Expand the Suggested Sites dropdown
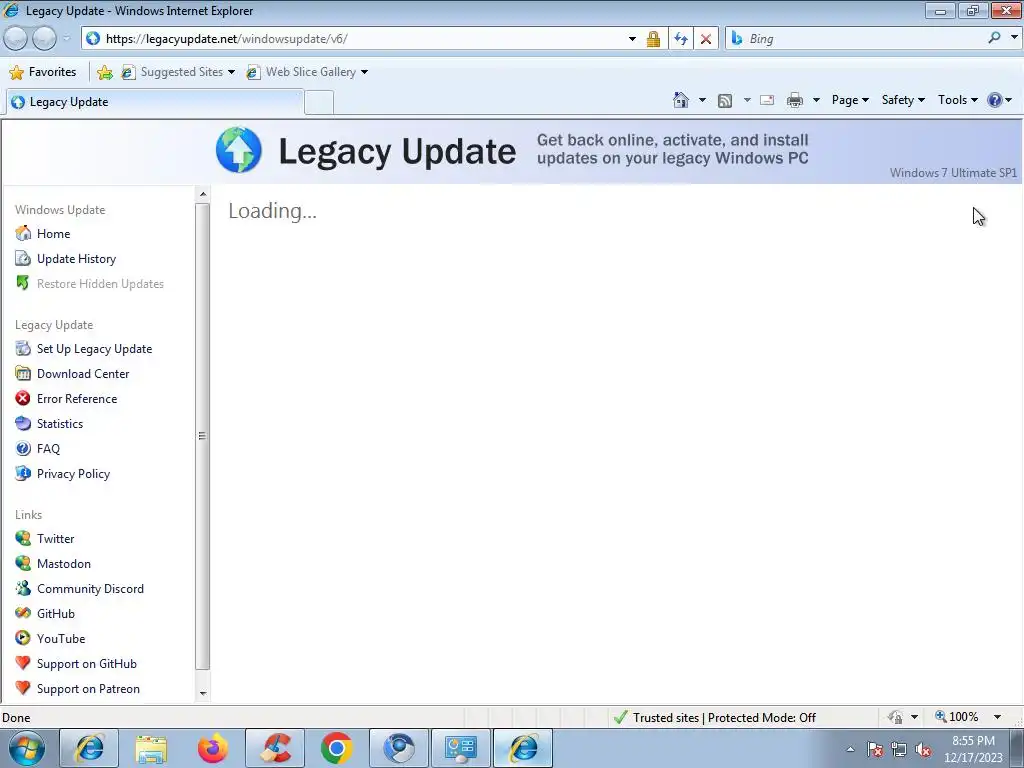Viewport: 1024px width, 768px height. click(231, 72)
